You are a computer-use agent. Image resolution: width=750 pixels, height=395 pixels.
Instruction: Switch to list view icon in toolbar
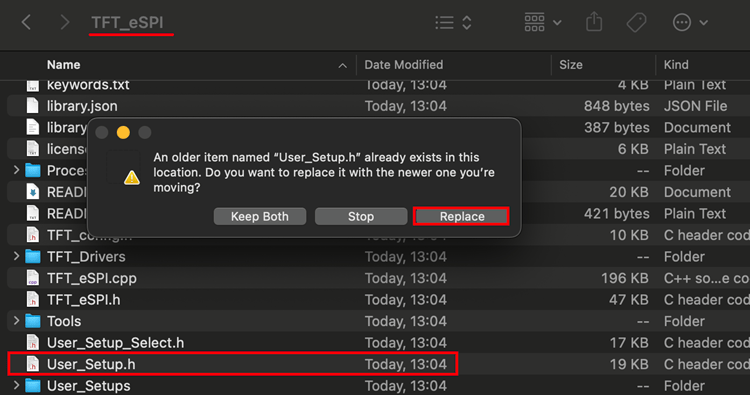(x=444, y=22)
